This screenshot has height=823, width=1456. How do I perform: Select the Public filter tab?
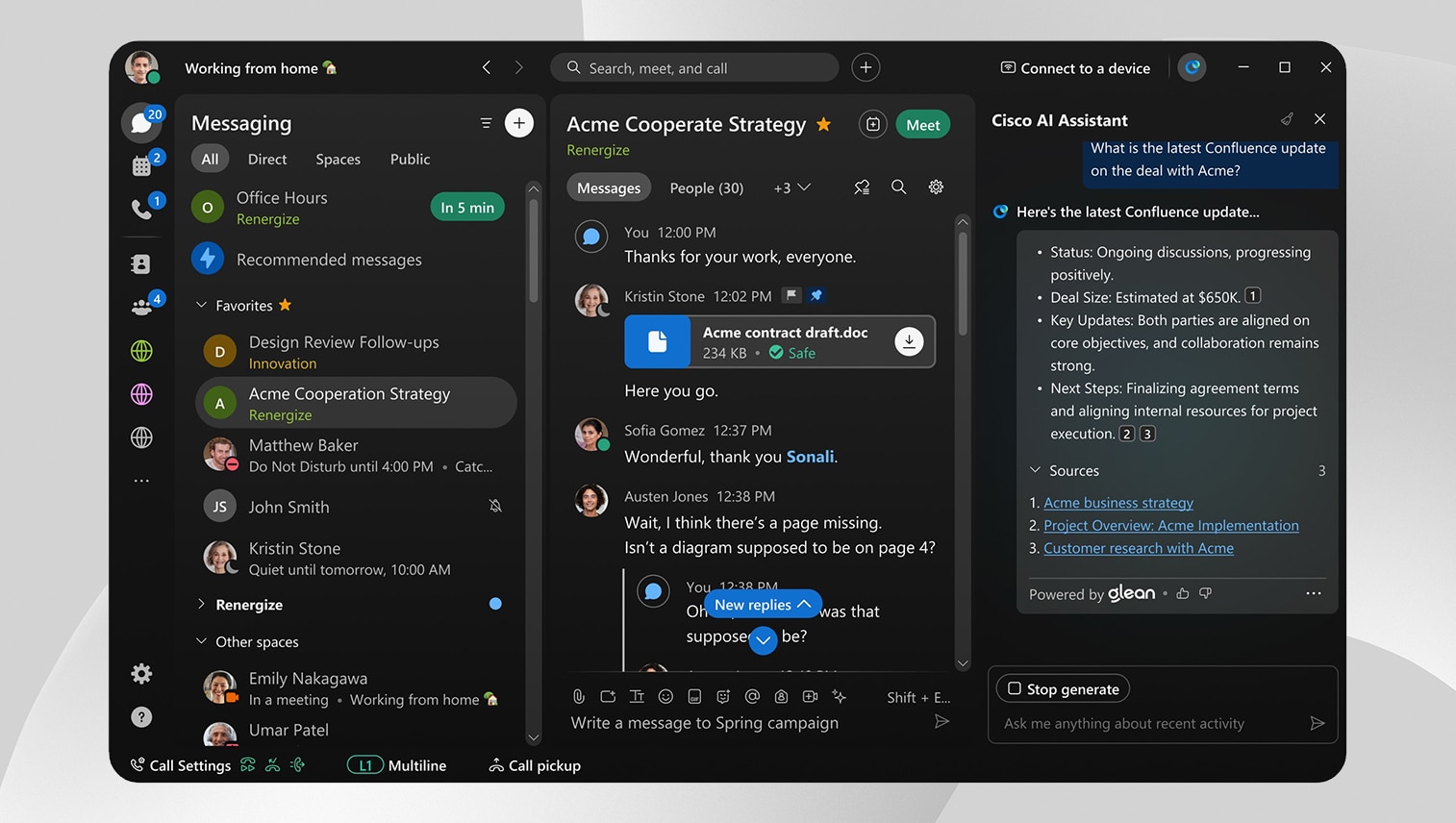[x=410, y=159]
